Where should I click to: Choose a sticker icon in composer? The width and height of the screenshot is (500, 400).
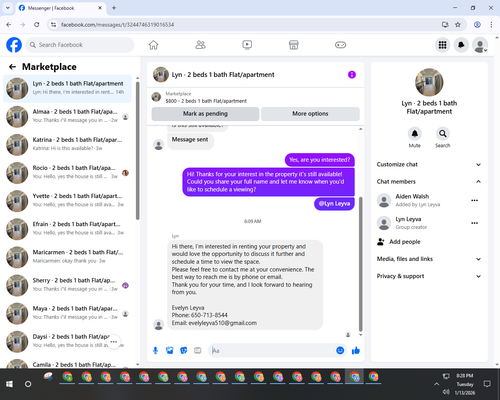[x=184, y=350]
